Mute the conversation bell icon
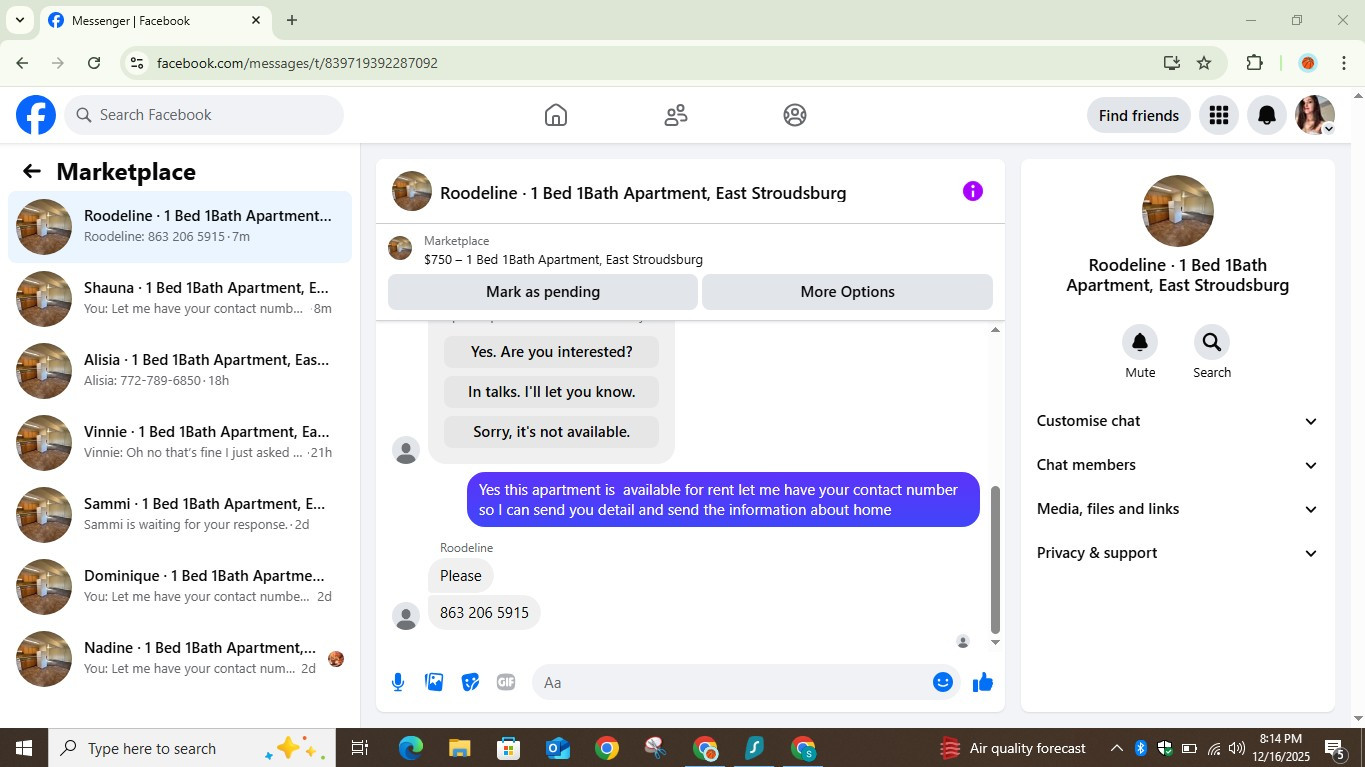 1140,342
